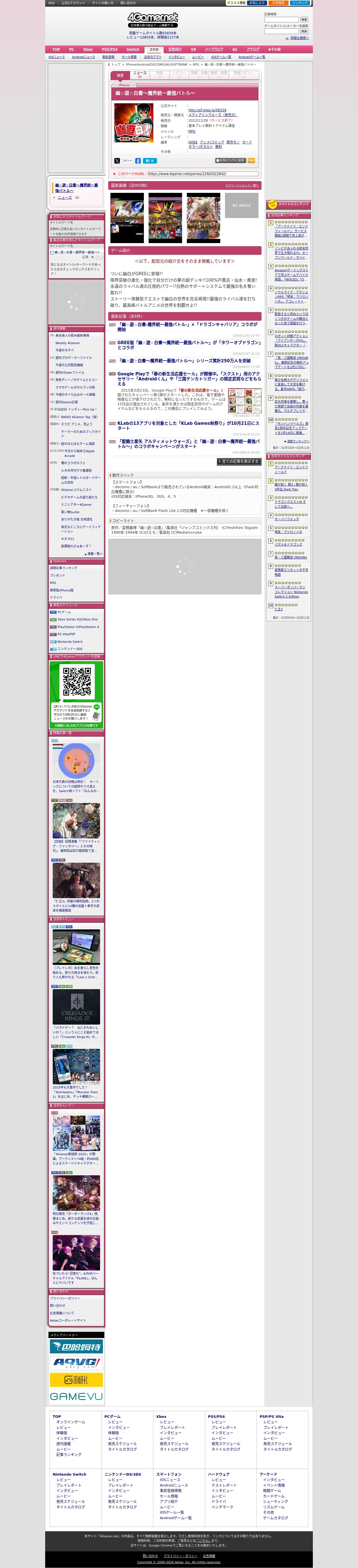
Task: Select the Switch navigation tab
Action: 133,49
